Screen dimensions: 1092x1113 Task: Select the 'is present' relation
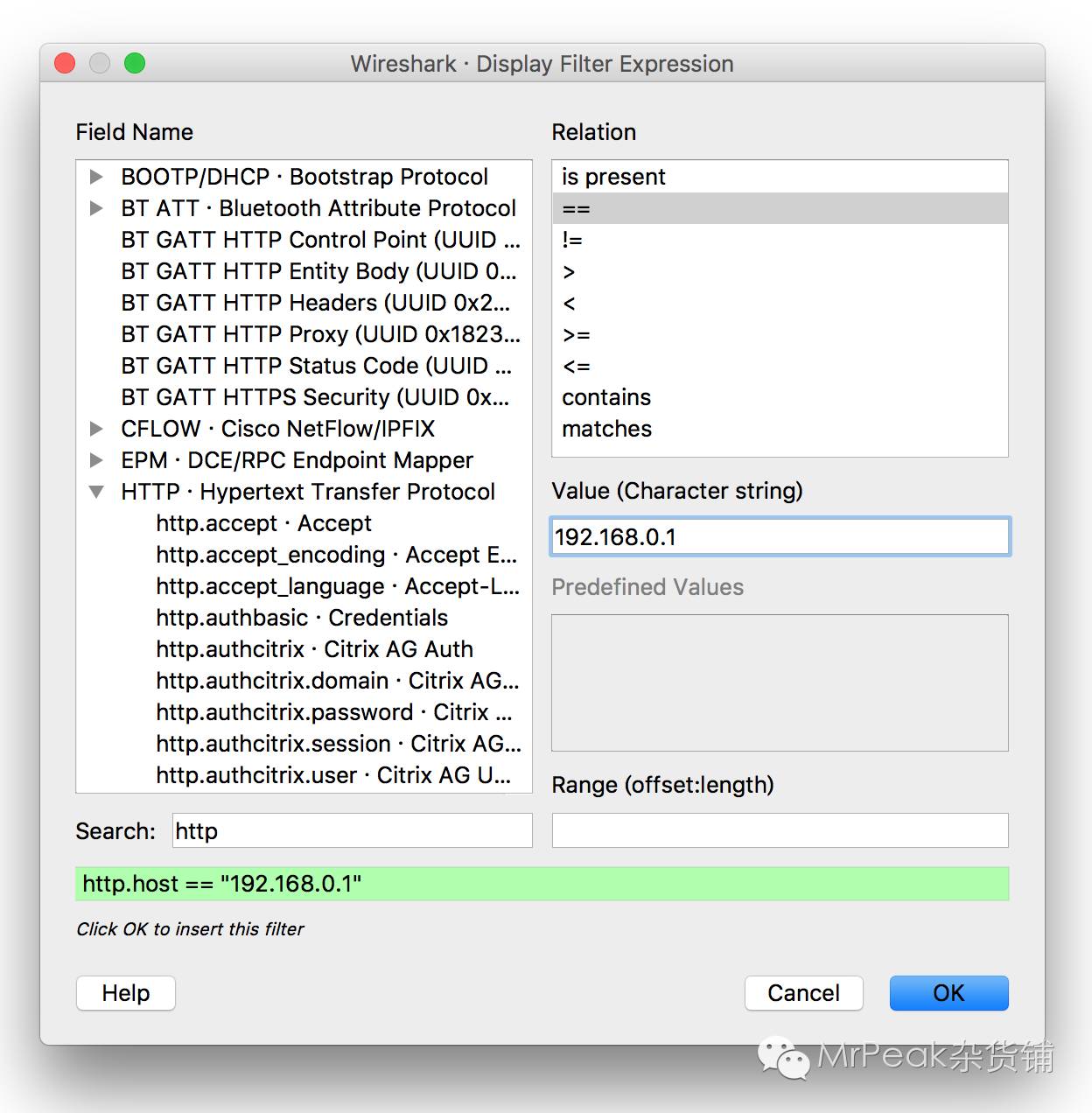pos(613,177)
